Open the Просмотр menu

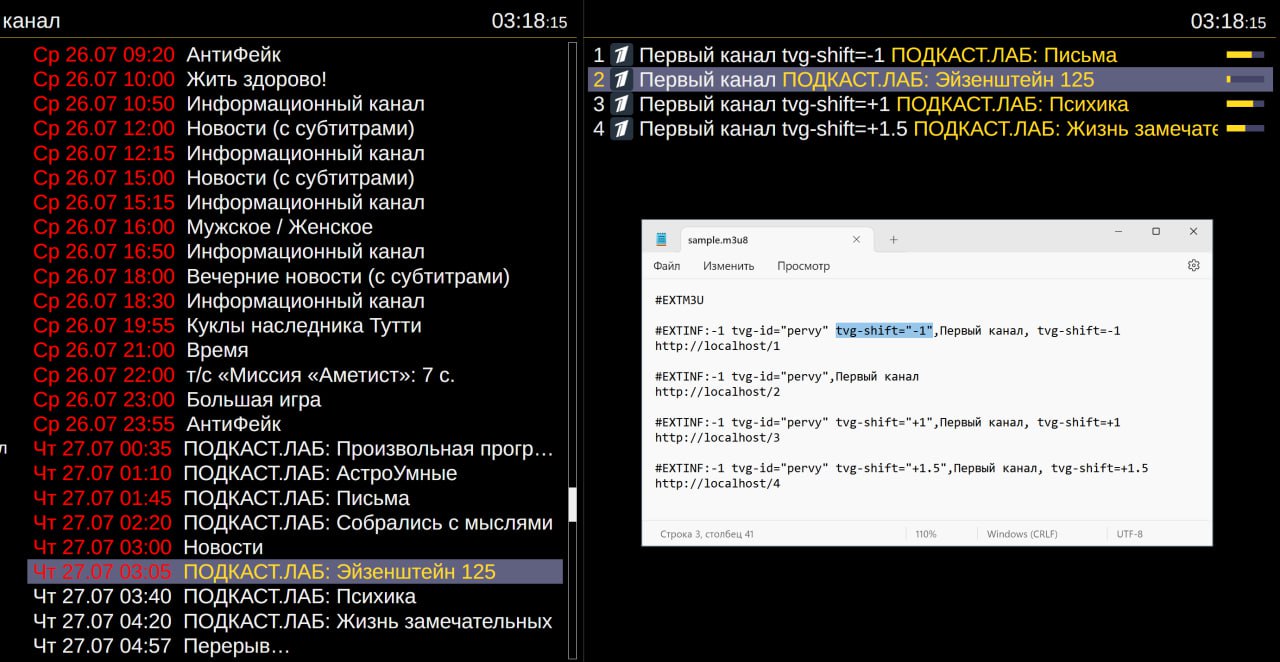803,266
